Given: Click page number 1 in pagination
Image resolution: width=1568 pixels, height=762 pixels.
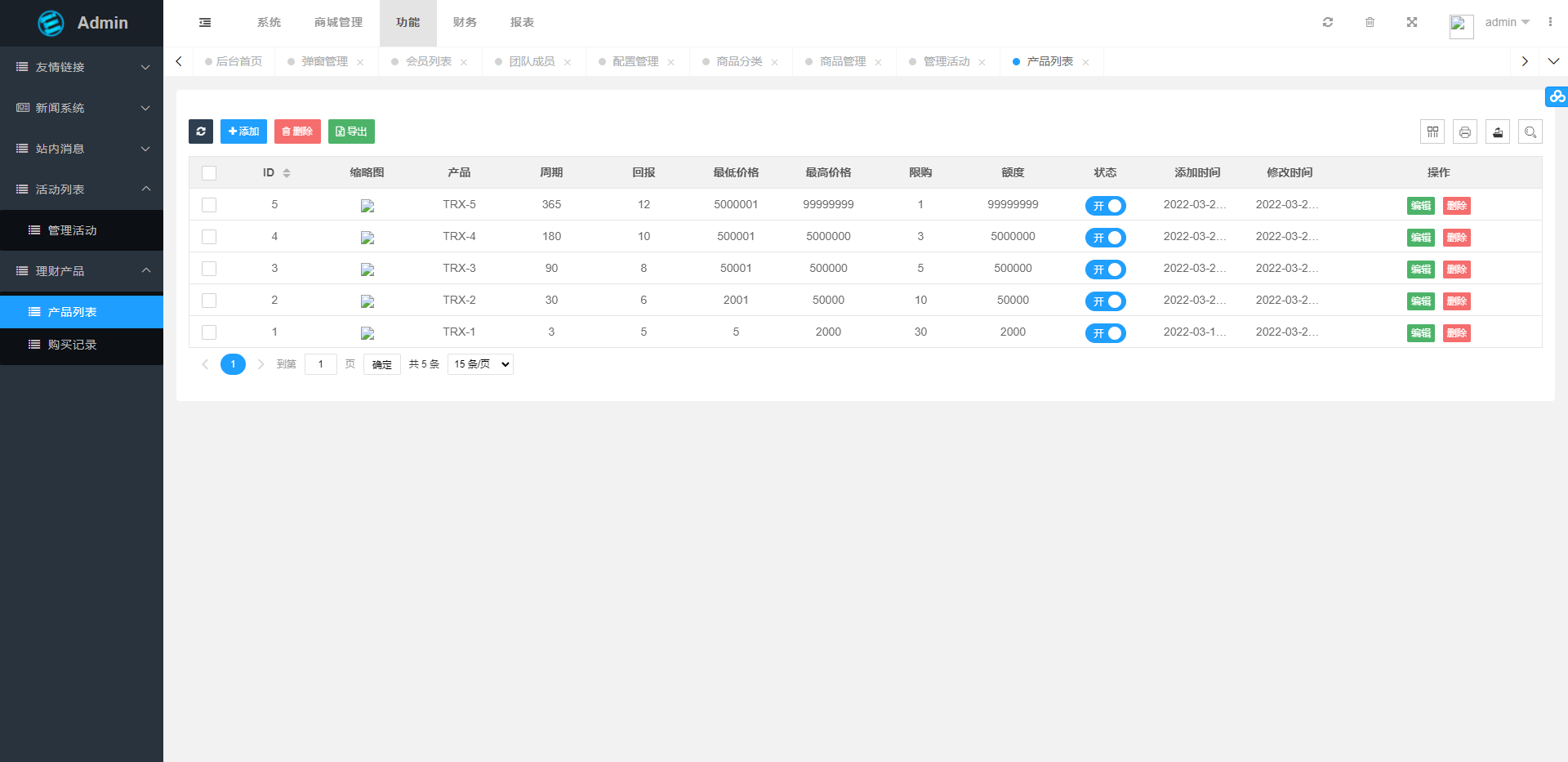Looking at the screenshot, I should (x=233, y=364).
